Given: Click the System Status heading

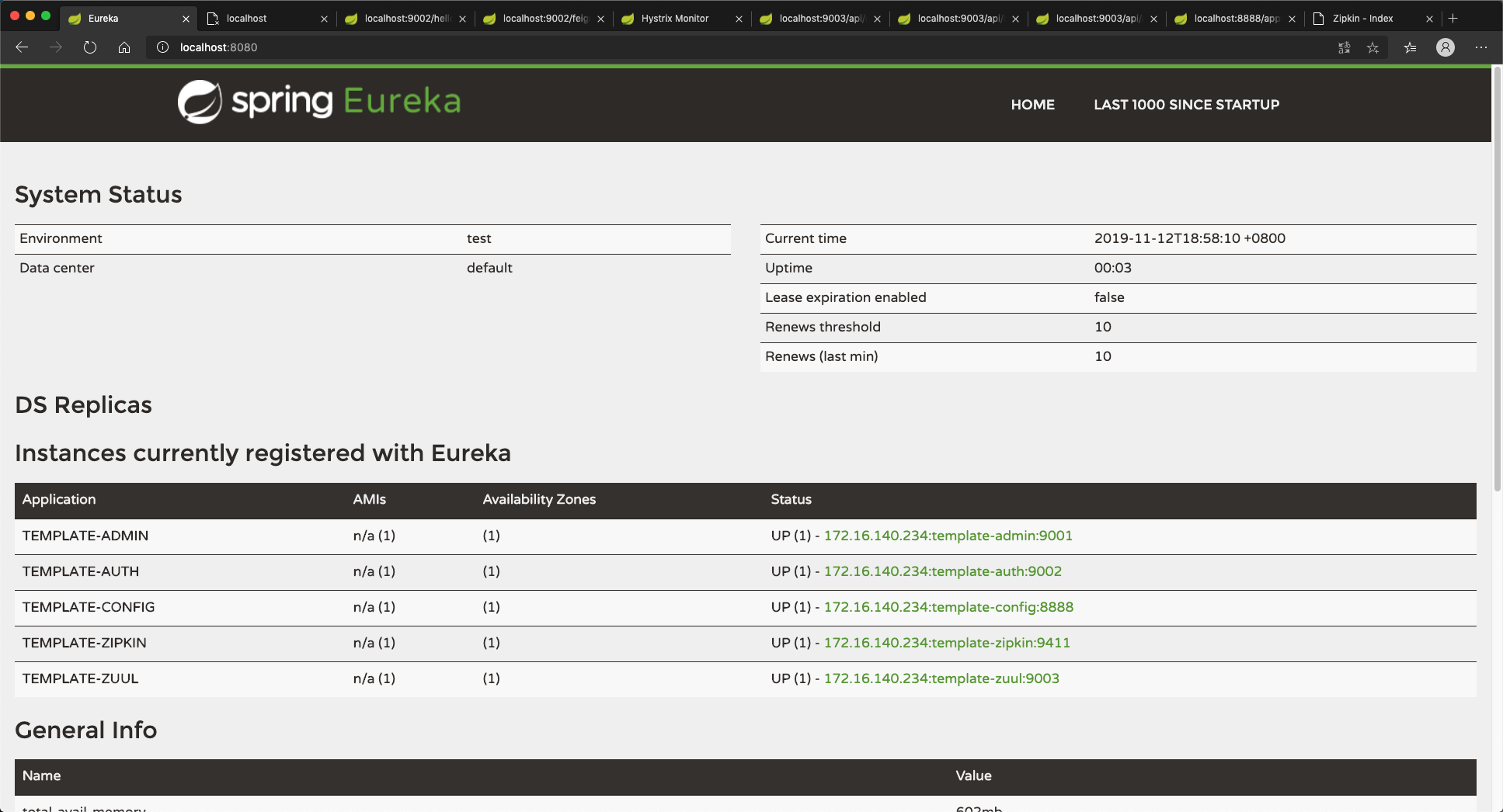Looking at the screenshot, I should [99, 194].
